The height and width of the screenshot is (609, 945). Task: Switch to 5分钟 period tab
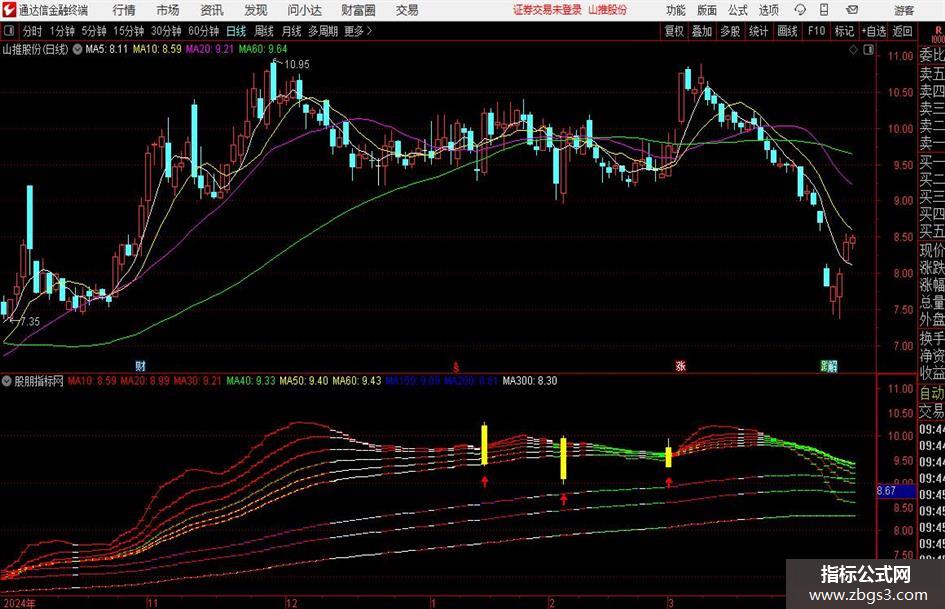coord(93,31)
